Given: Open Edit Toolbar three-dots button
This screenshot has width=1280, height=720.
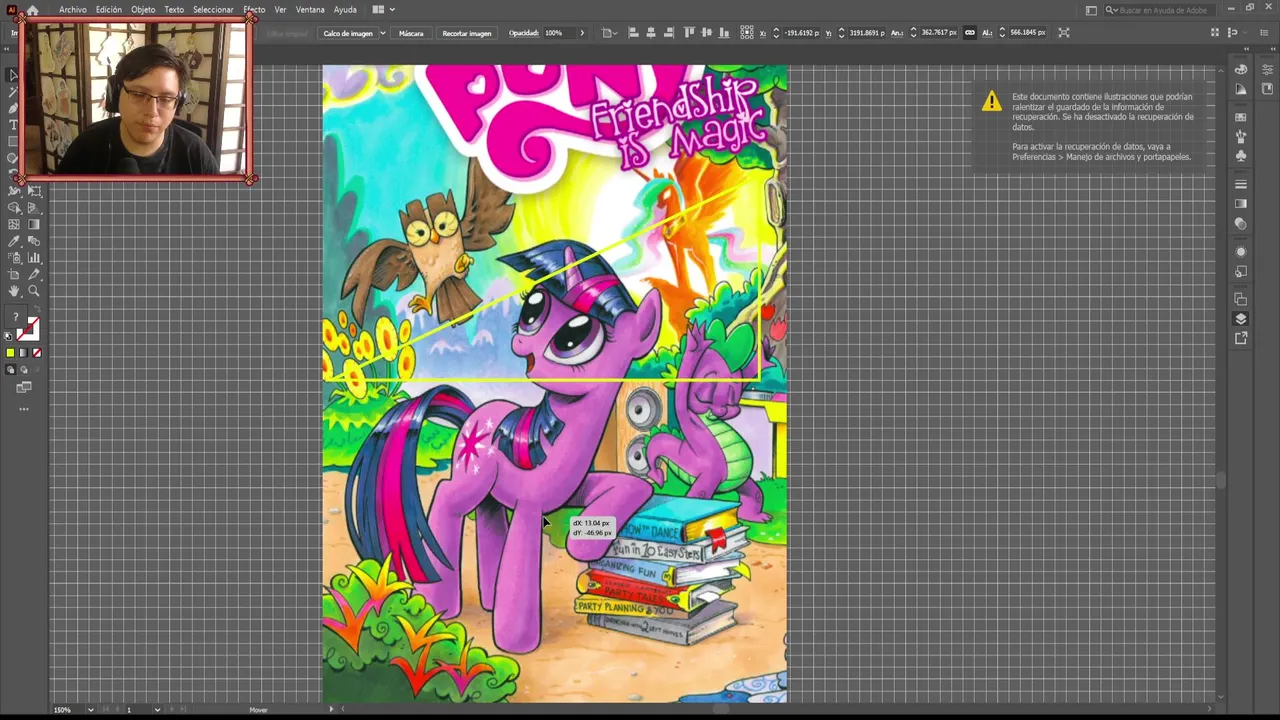Looking at the screenshot, I should coord(23,408).
